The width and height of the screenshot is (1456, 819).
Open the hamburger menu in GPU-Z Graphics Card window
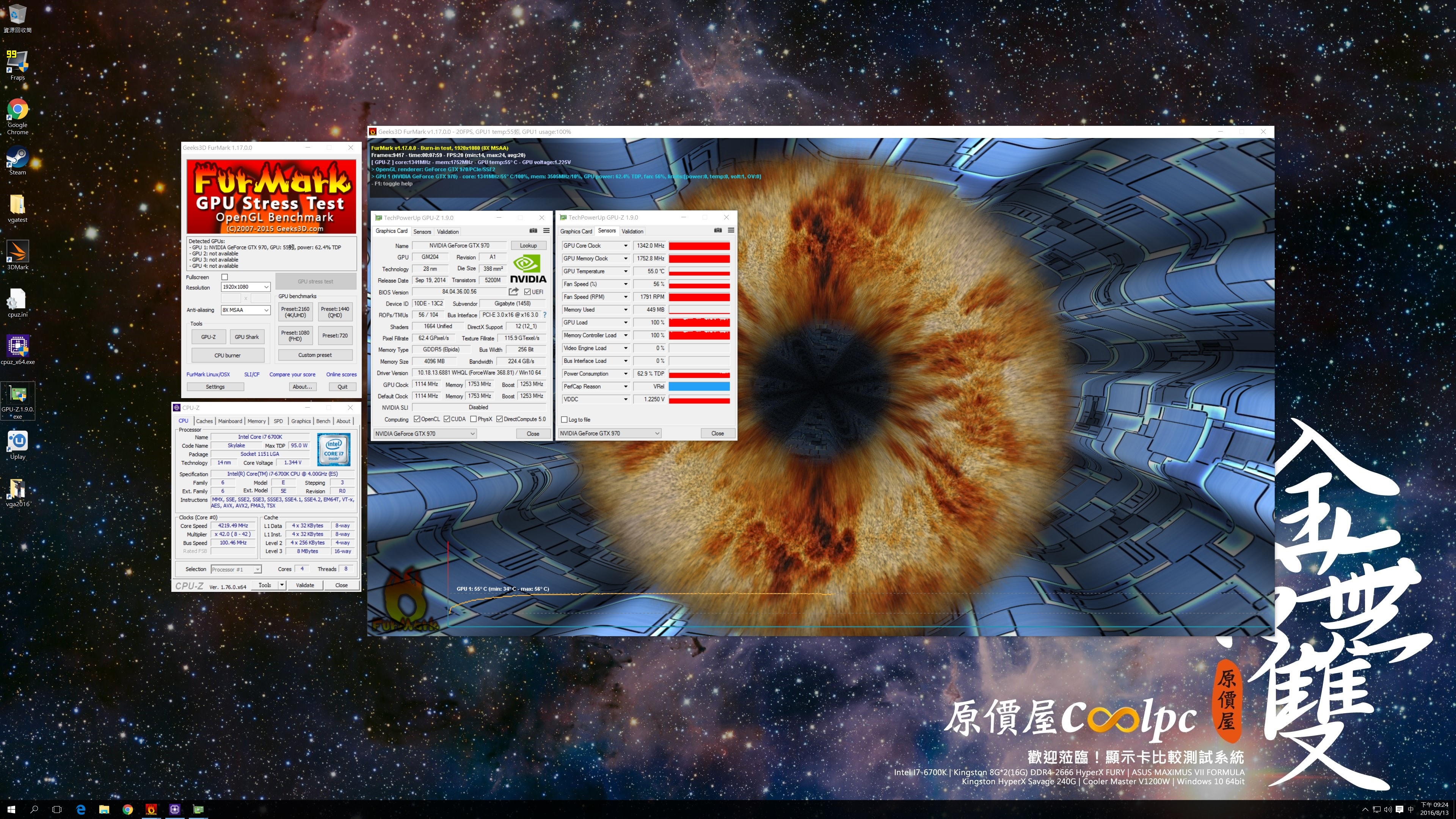click(x=546, y=231)
